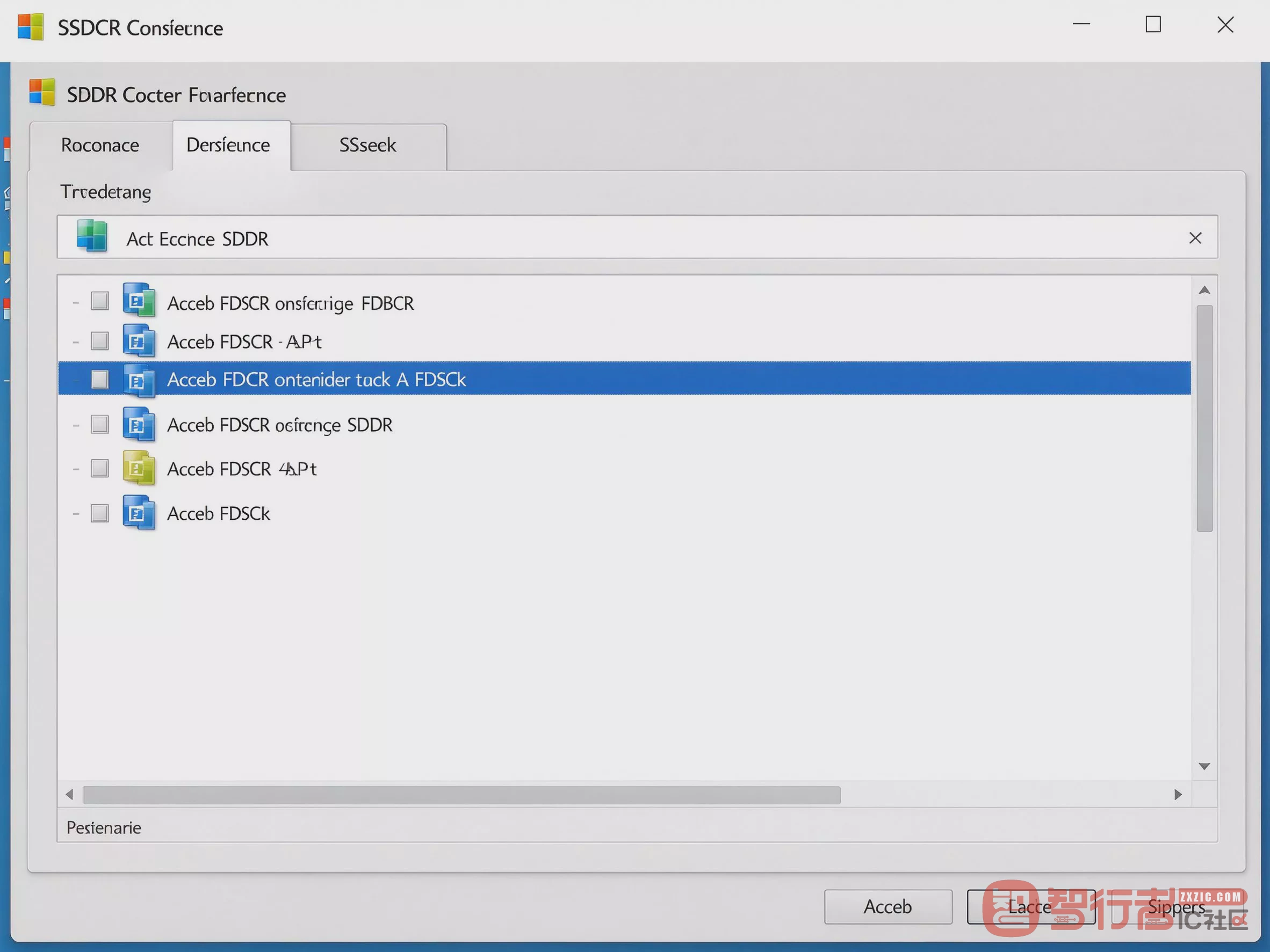Click the scroll down arrow of the list
Viewport: 1270px width, 952px height.
1204,767
